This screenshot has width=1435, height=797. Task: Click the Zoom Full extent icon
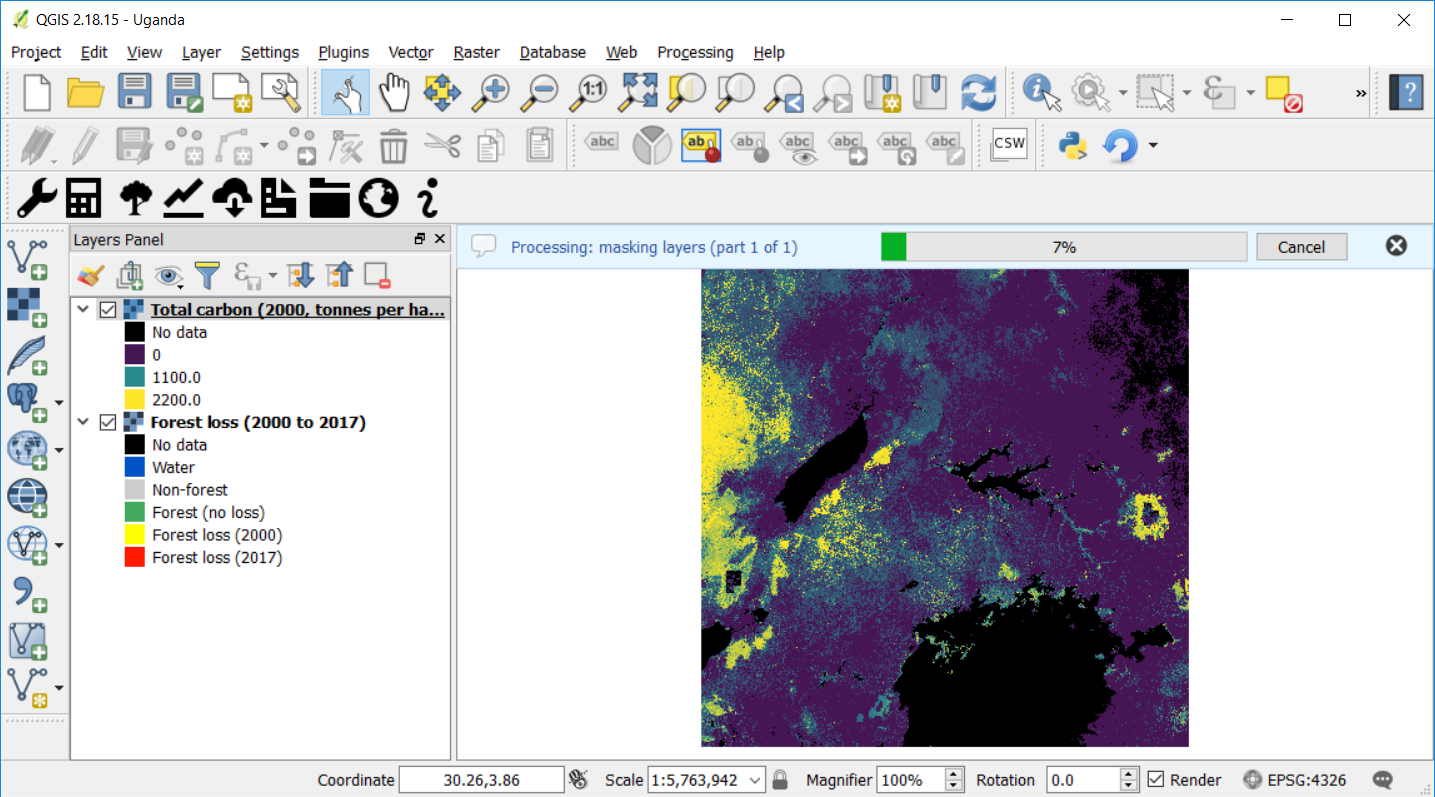[x=636, y=92]
